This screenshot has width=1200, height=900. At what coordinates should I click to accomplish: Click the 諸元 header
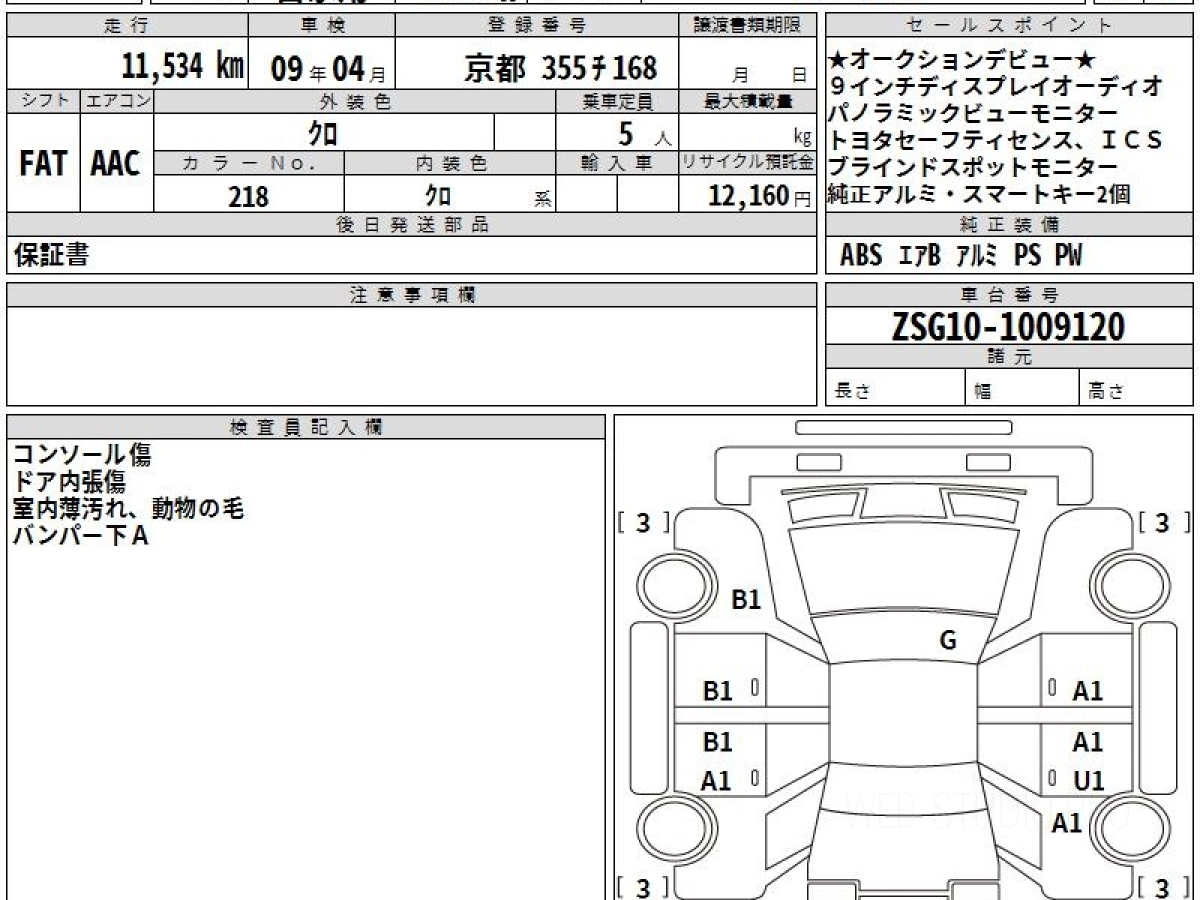(x=1009, y=357)
